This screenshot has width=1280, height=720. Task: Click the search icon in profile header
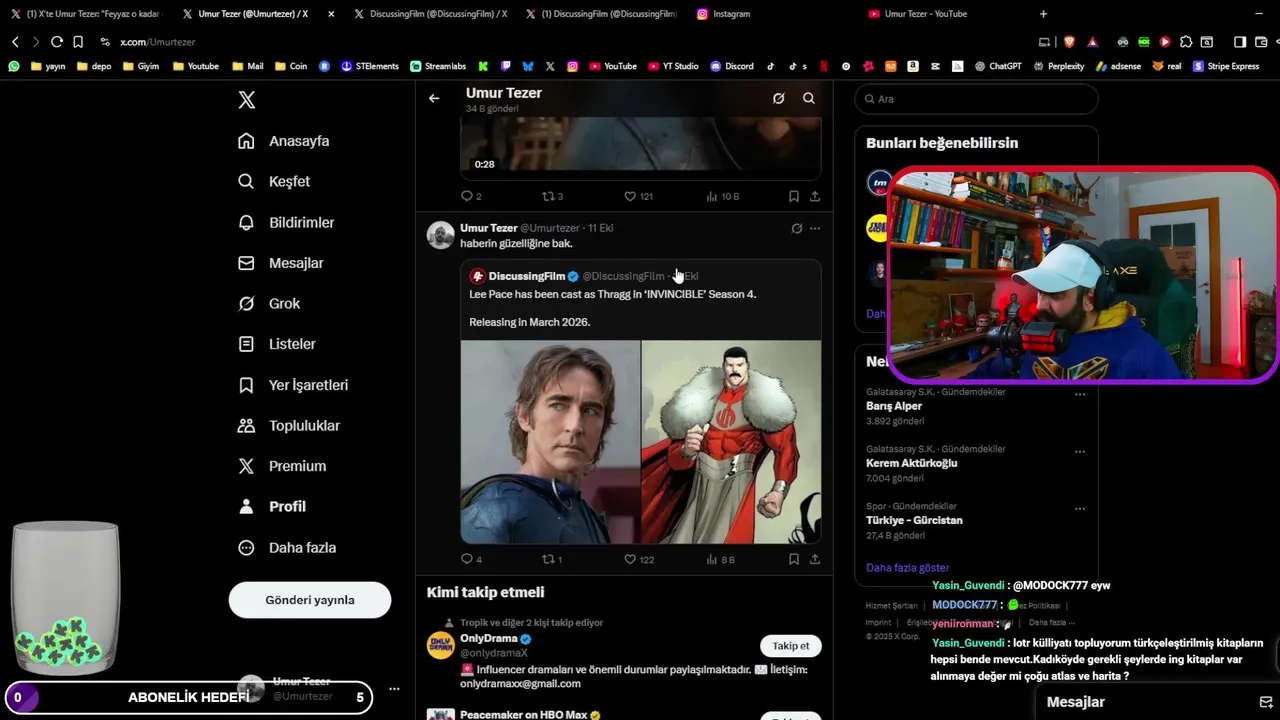[x=809, y=98]
